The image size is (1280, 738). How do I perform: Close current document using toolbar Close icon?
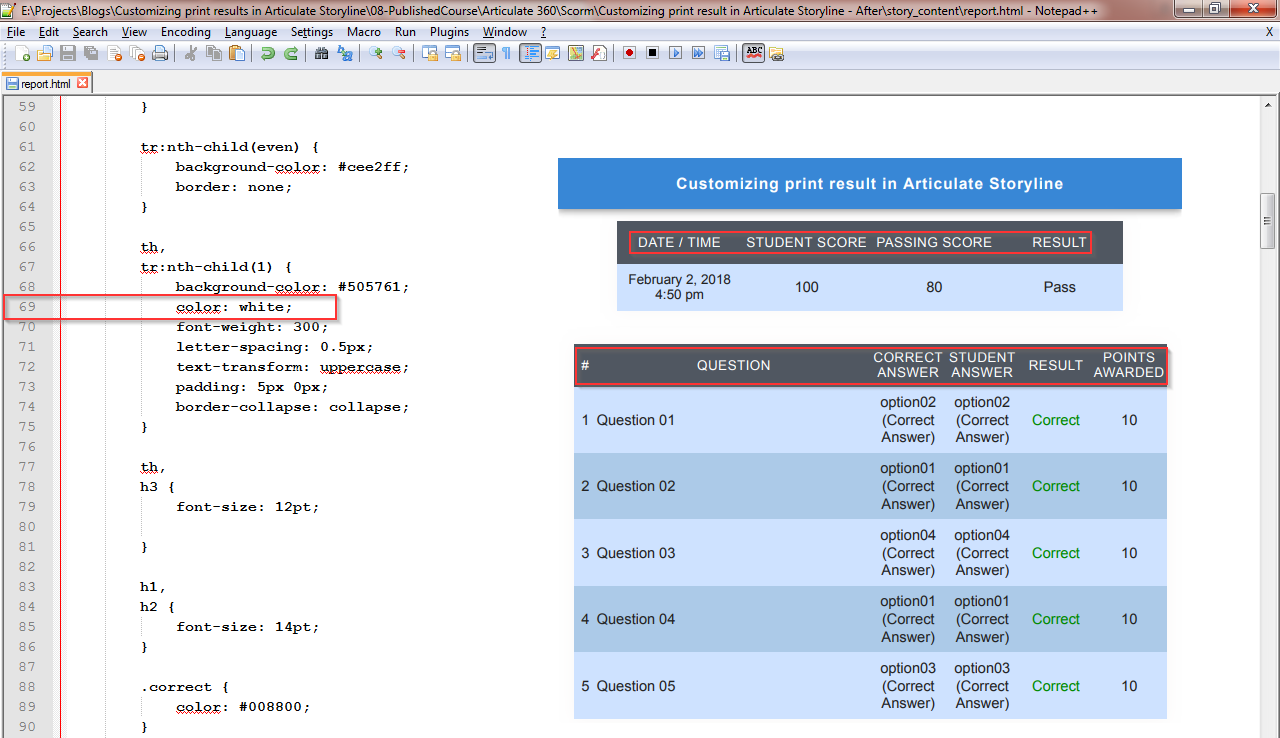click(x=114, y=53)
